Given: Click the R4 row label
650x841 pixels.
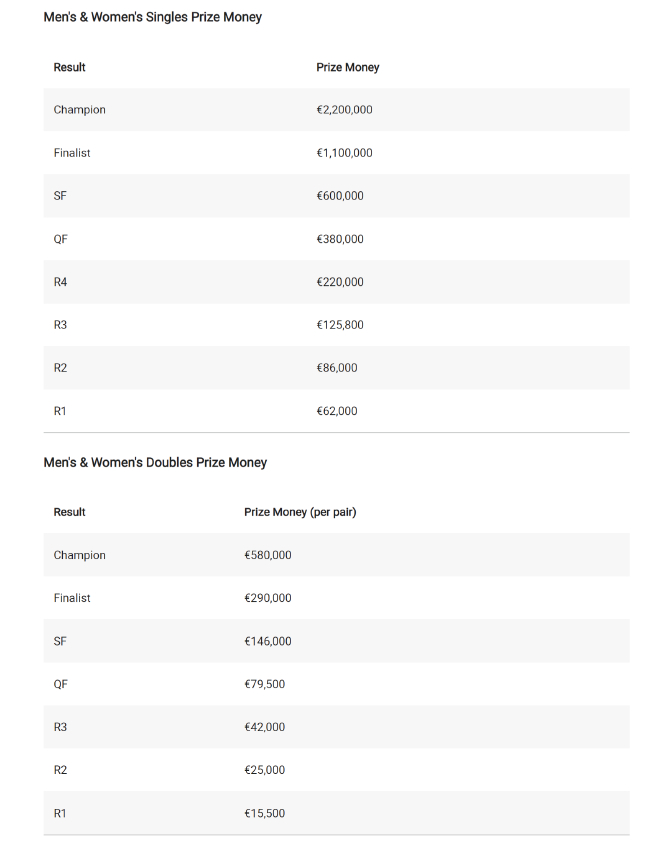Looking at the screenshot, I should 61,282.
